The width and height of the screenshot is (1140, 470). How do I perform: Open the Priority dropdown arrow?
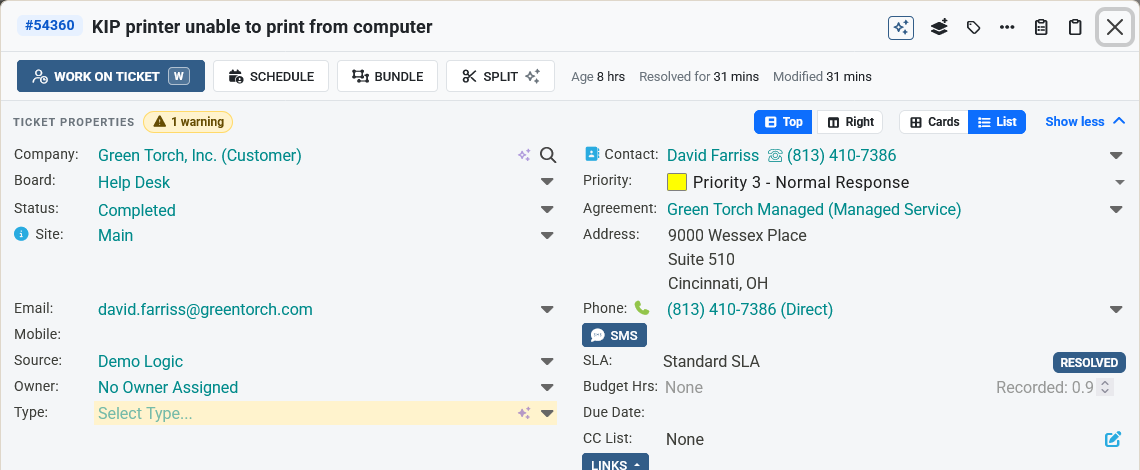pyautogui.click(x=1120, y=183)
